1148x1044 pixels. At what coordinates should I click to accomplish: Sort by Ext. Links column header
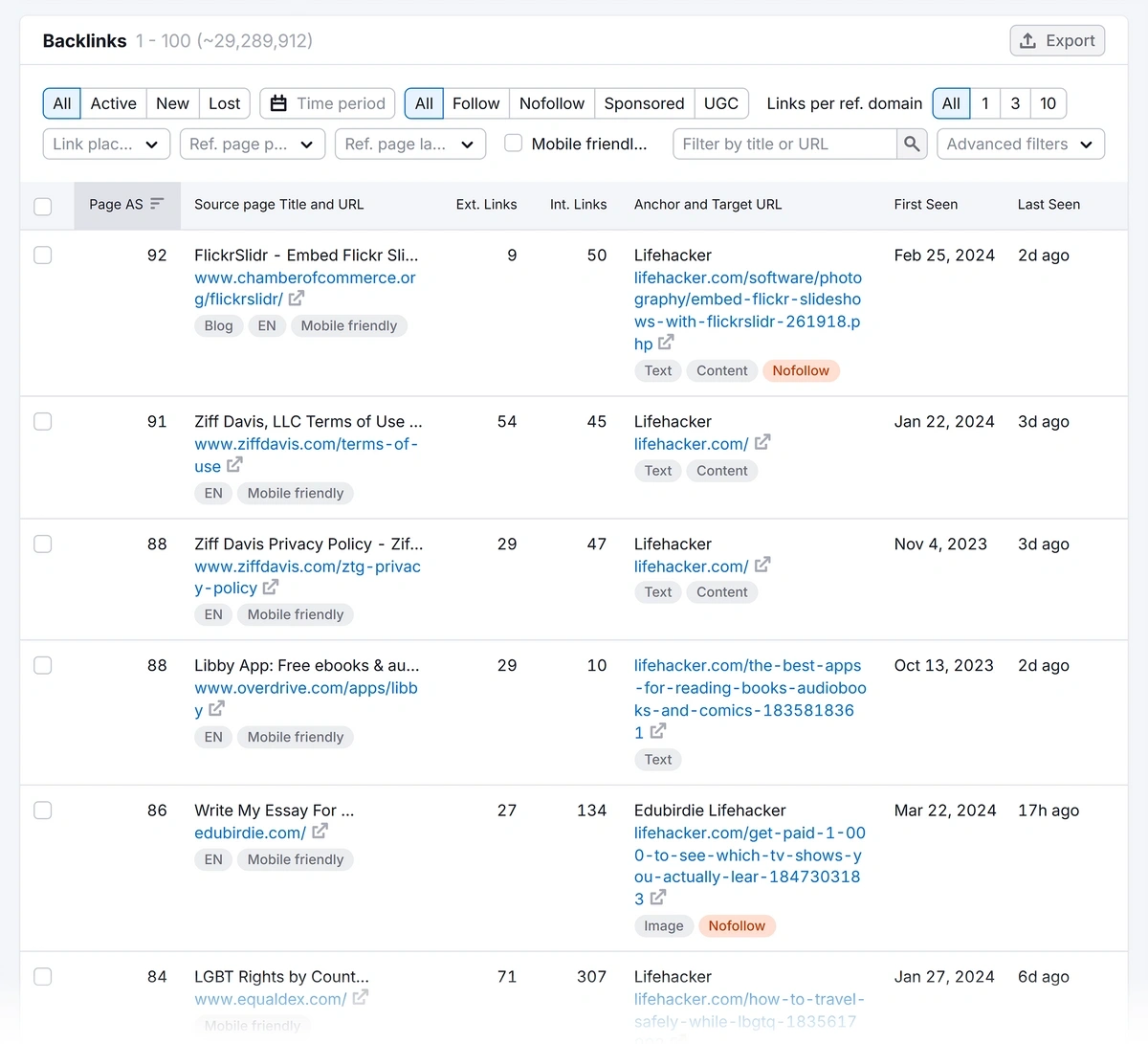486,204
